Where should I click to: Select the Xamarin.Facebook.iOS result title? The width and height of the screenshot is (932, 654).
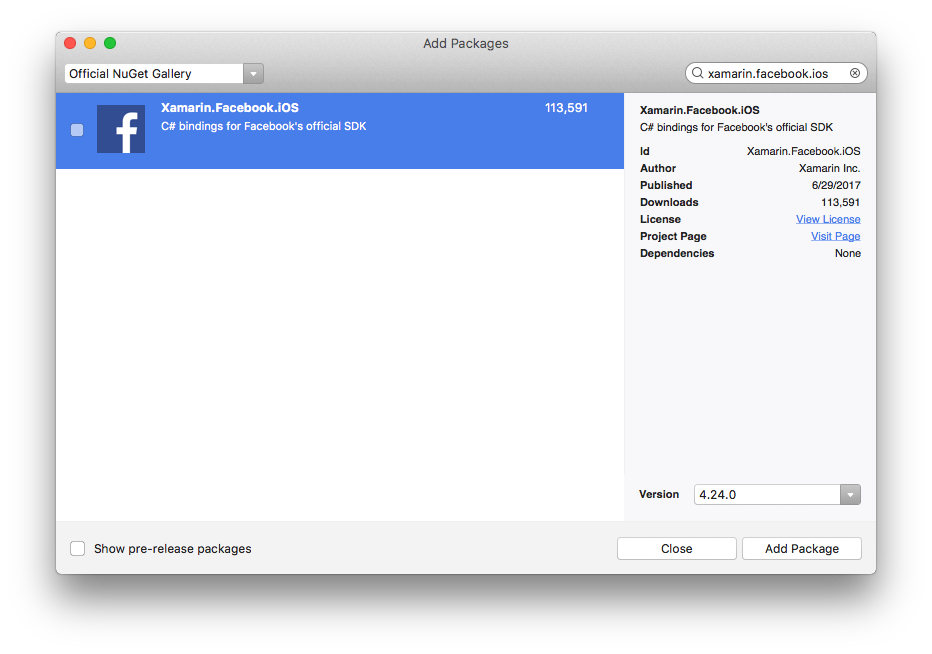pos(230,108)
